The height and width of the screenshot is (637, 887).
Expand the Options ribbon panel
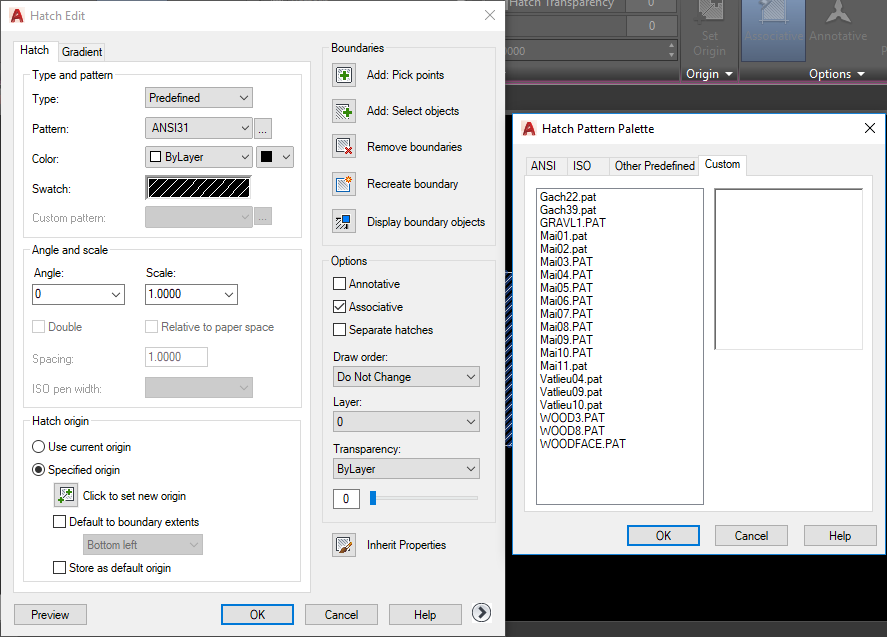836,74
